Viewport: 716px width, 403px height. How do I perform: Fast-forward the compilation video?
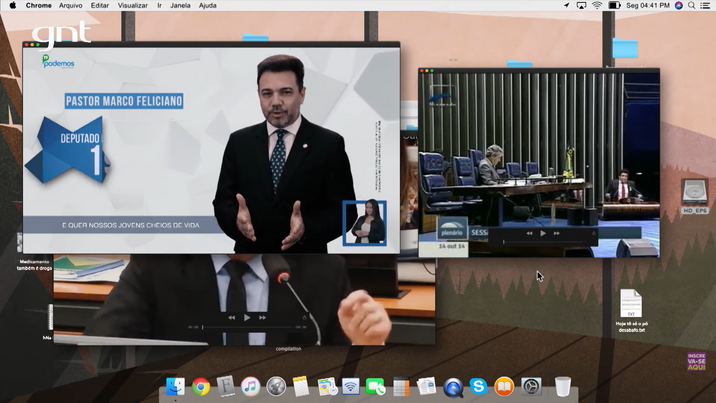[x=262, y=317]
